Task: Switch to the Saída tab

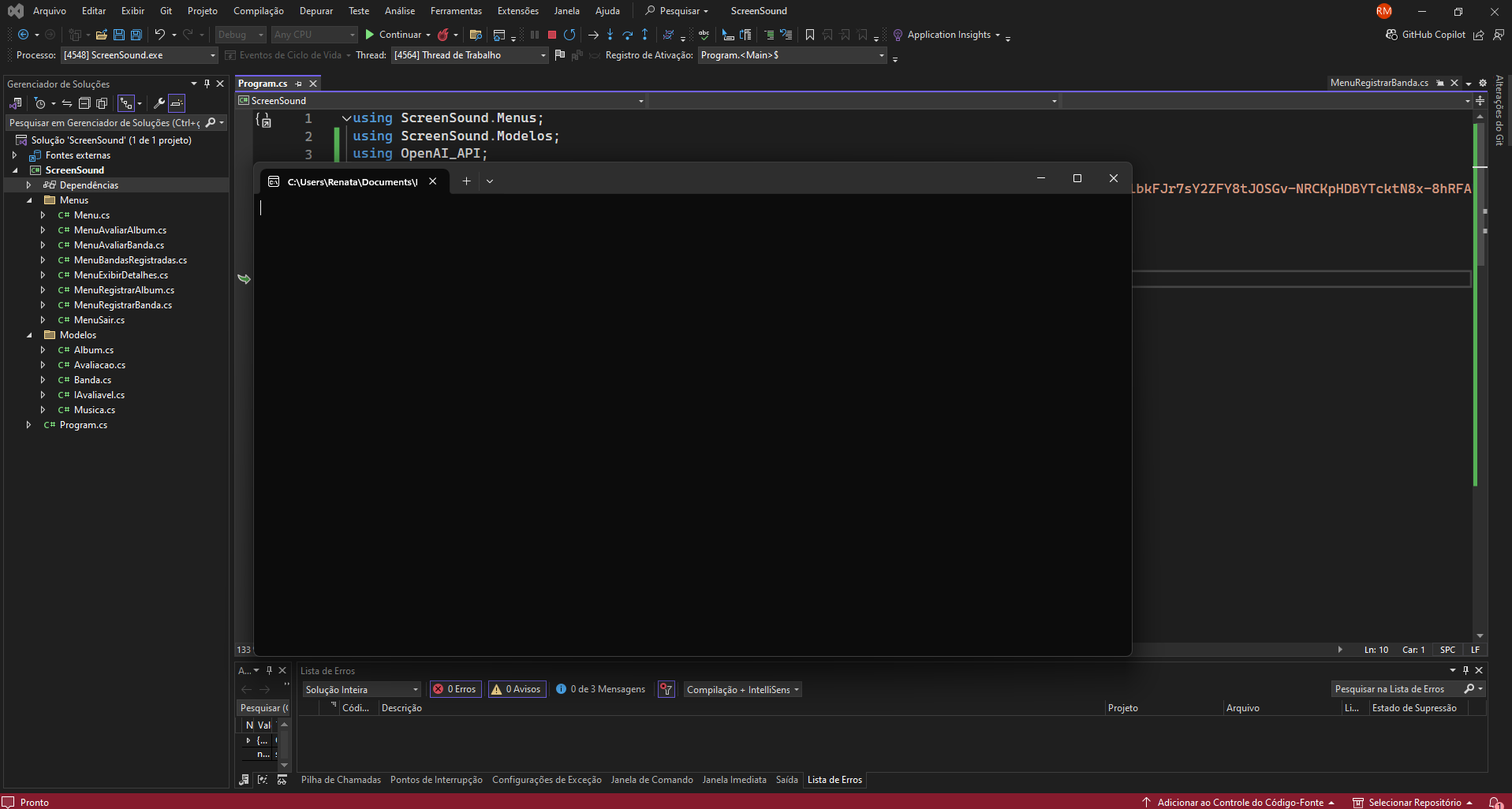Action: point(786,780)
